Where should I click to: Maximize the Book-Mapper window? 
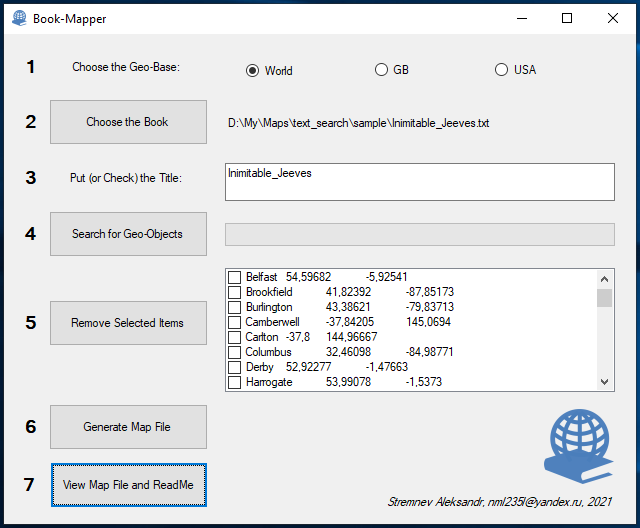coord(567,18)
